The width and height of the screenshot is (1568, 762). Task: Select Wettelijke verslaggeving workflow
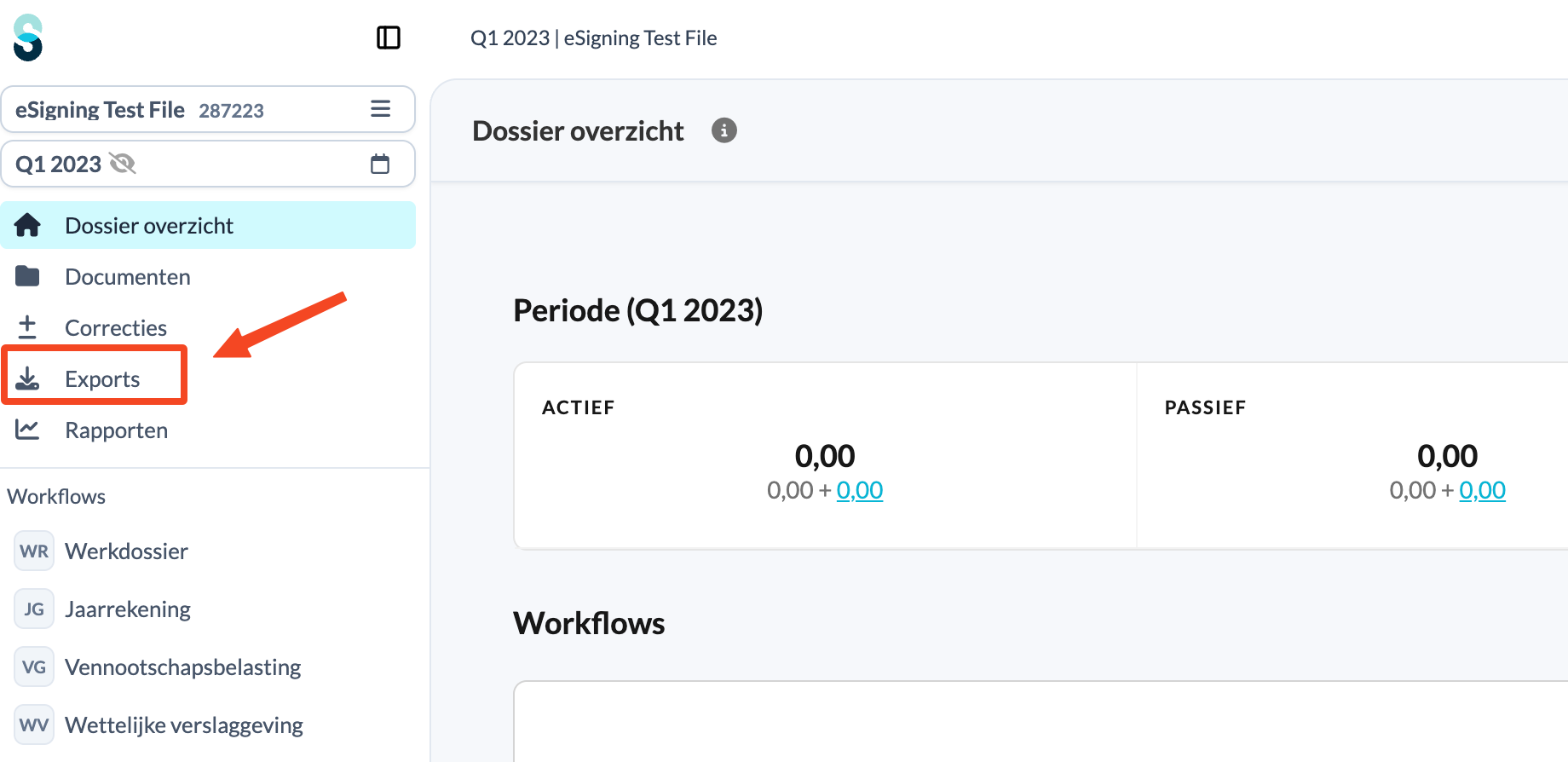(184, 724)
